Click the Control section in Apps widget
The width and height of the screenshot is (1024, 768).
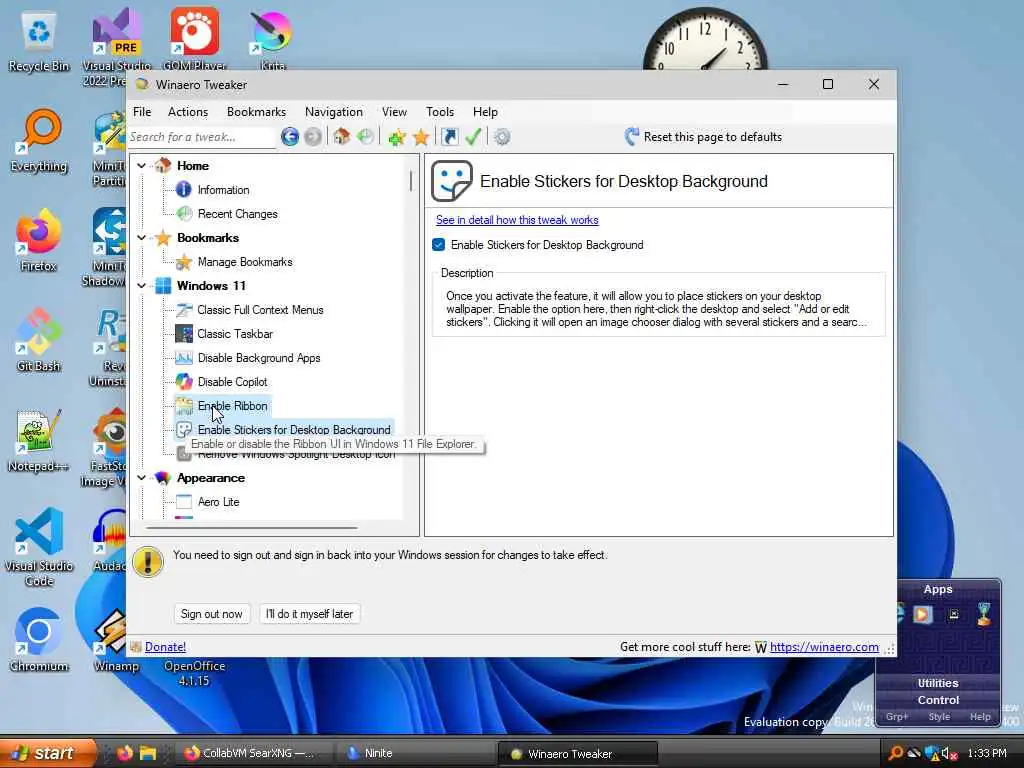coord(938,699)
